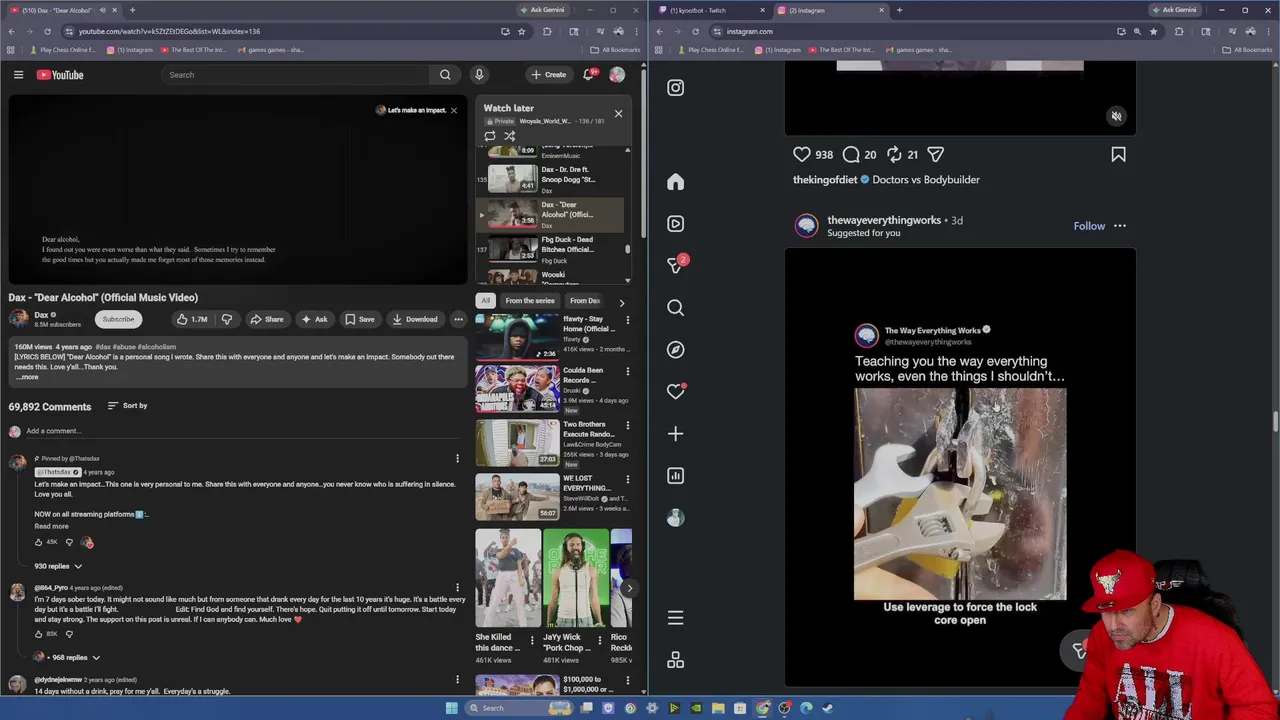Download the Dear Alcohol video
This screenshot has height=720, width=1280.
415,319
